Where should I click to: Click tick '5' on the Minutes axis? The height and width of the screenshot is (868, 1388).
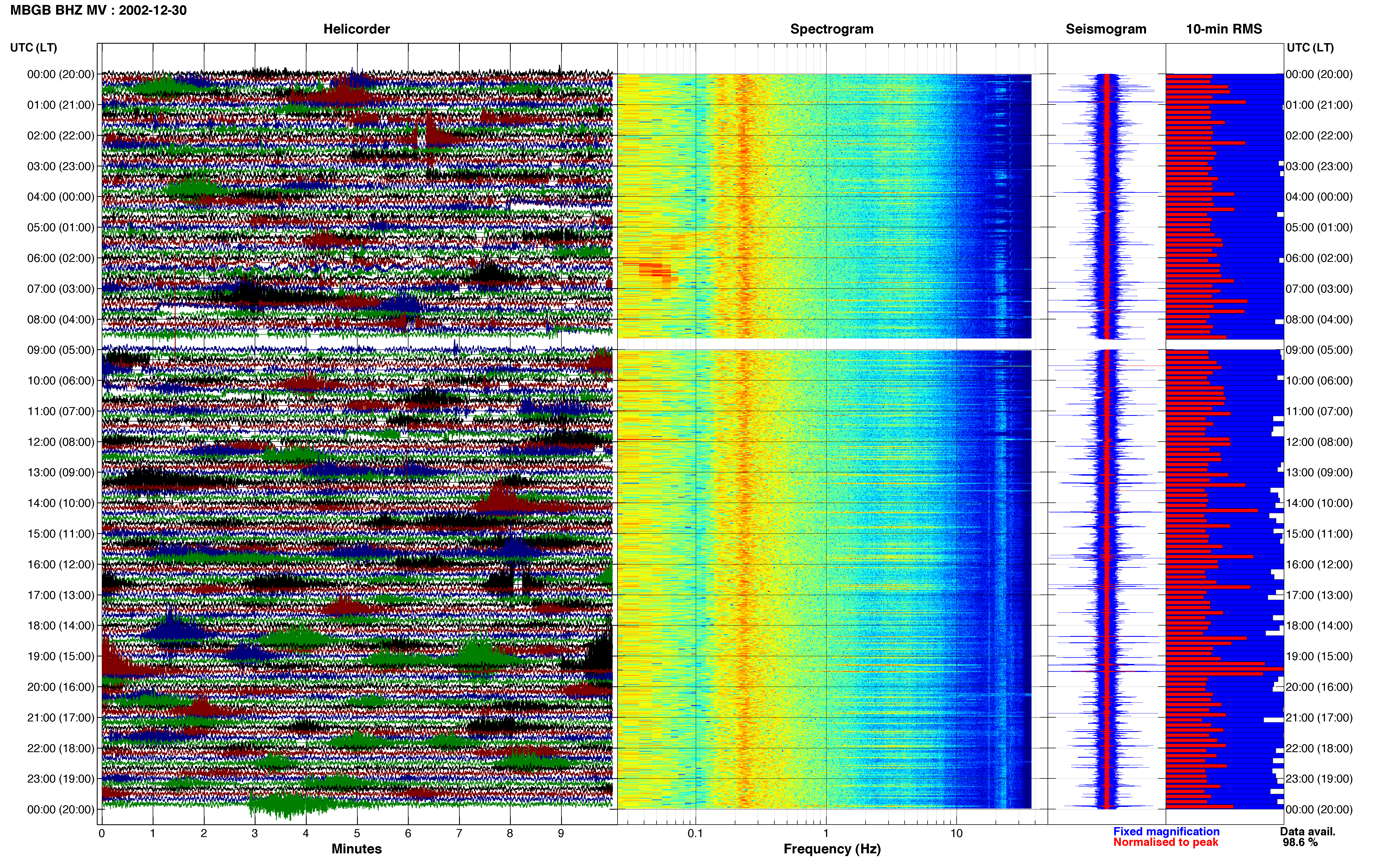coord(357,833)
